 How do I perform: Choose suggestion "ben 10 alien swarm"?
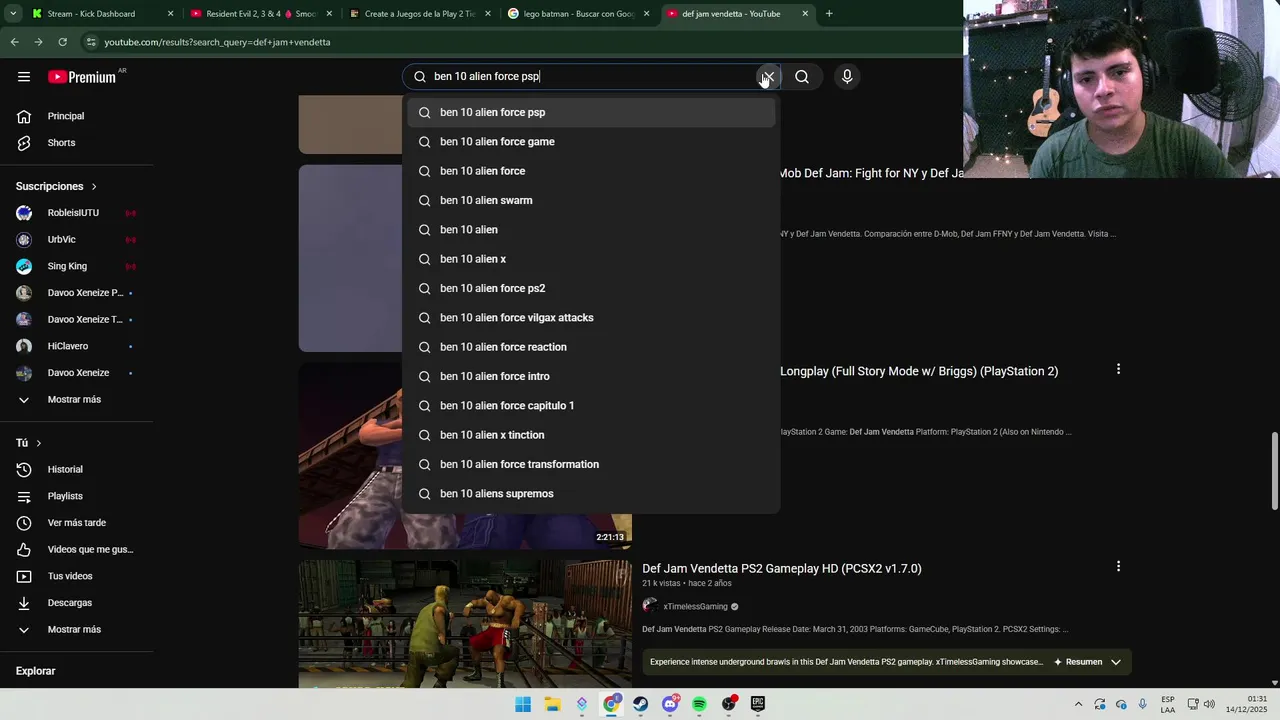tap(591, 200)
